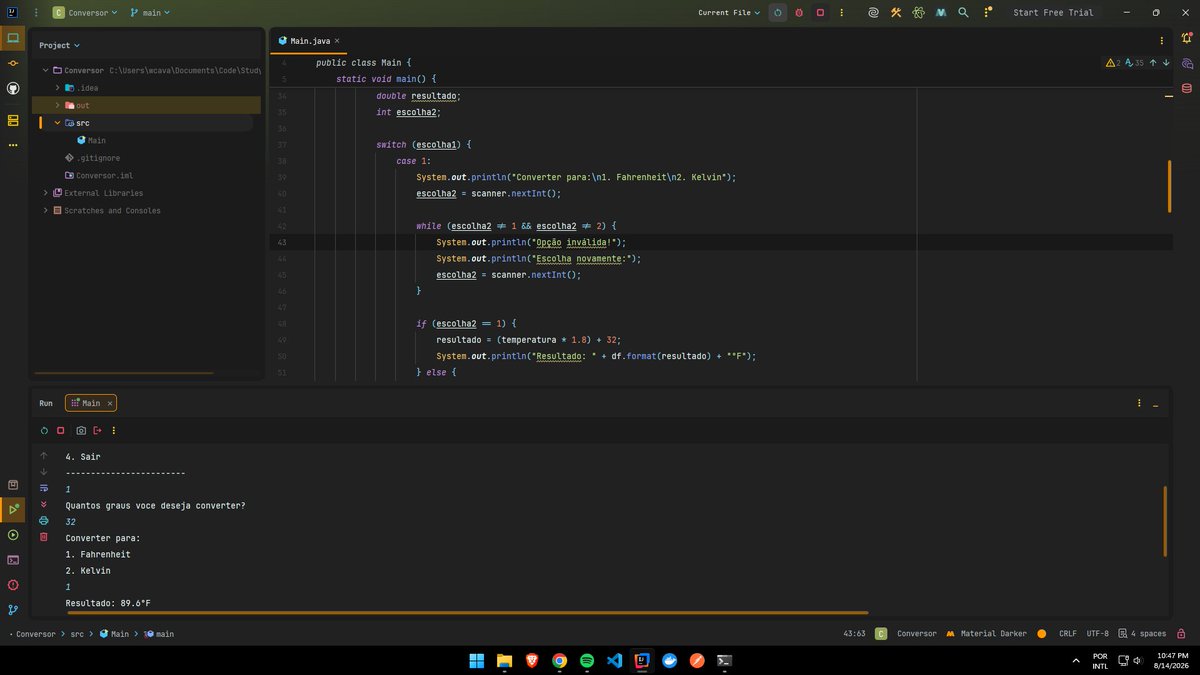The image size is (1200, 675).
Task: Toggle the Project tool window icon
Action: 13,38
